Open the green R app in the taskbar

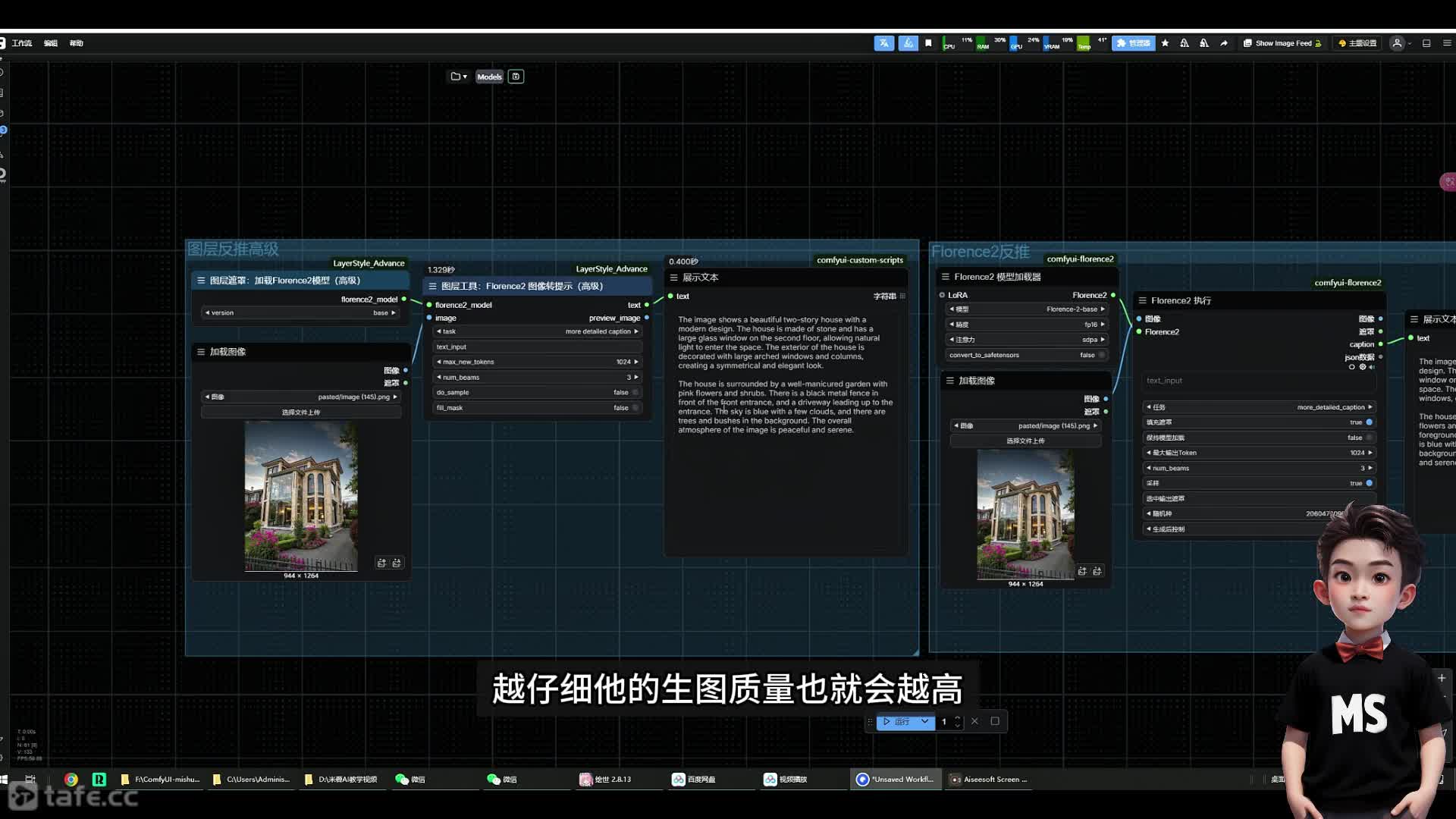(x=99, y=780)
